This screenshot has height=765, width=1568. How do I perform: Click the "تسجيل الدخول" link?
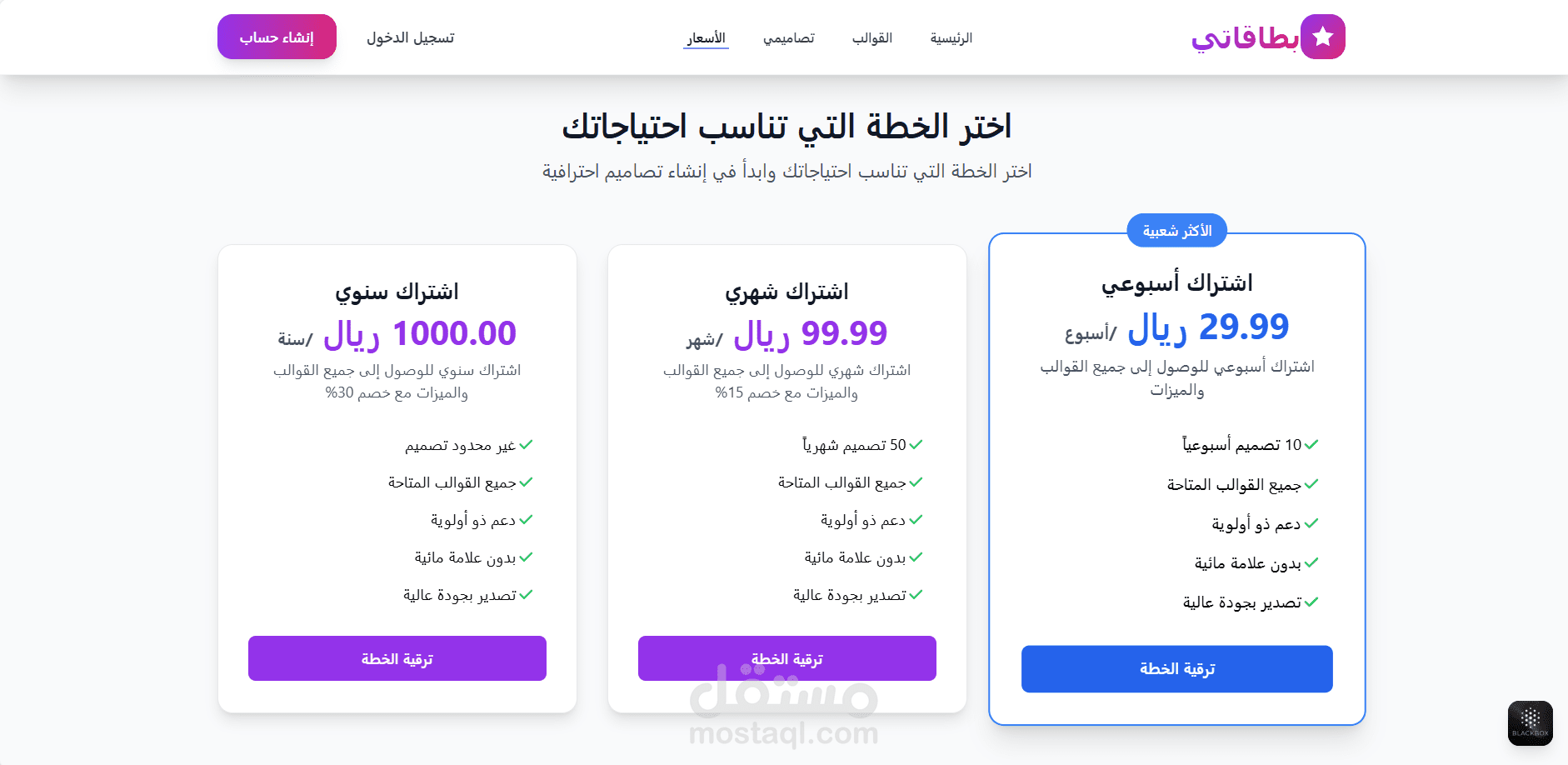410,38
